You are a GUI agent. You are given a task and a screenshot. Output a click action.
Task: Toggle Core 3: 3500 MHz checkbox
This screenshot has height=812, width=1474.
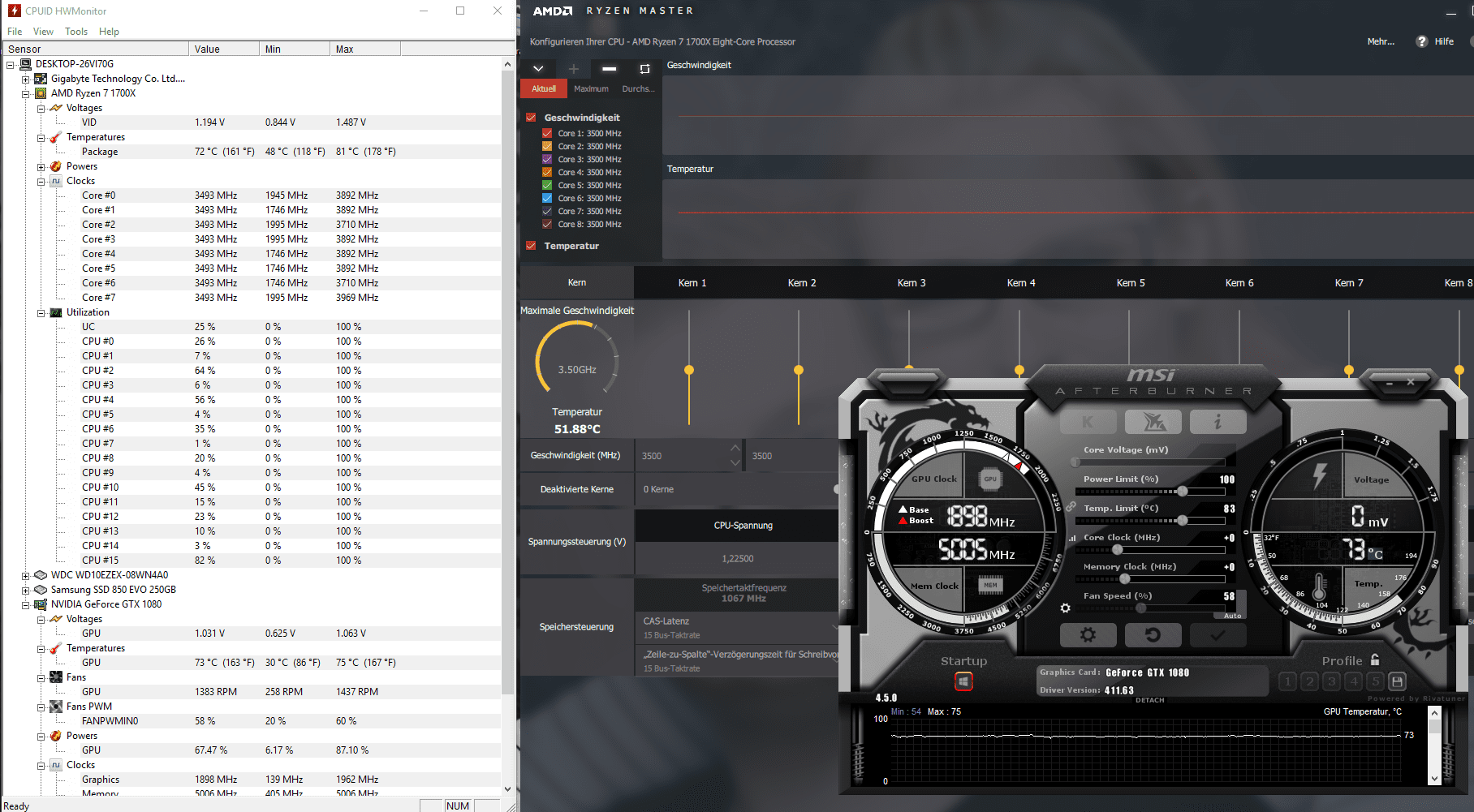547,160
